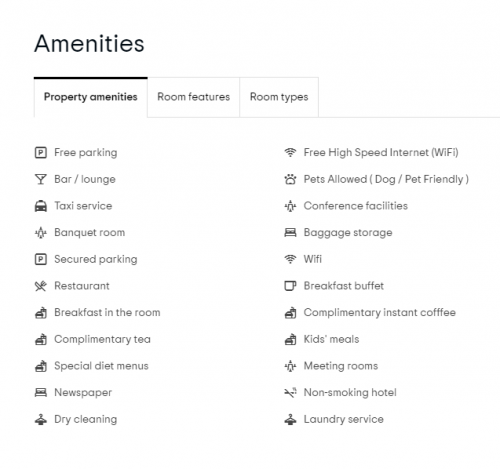The image size is (500, 469).
Task: Click the Bar / lounge cocktail glass icon
Action: coord(41,179)
